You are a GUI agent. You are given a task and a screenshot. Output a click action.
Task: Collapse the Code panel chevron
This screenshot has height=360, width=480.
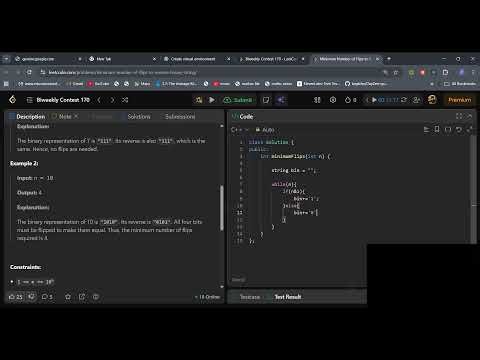pos(470,116)
